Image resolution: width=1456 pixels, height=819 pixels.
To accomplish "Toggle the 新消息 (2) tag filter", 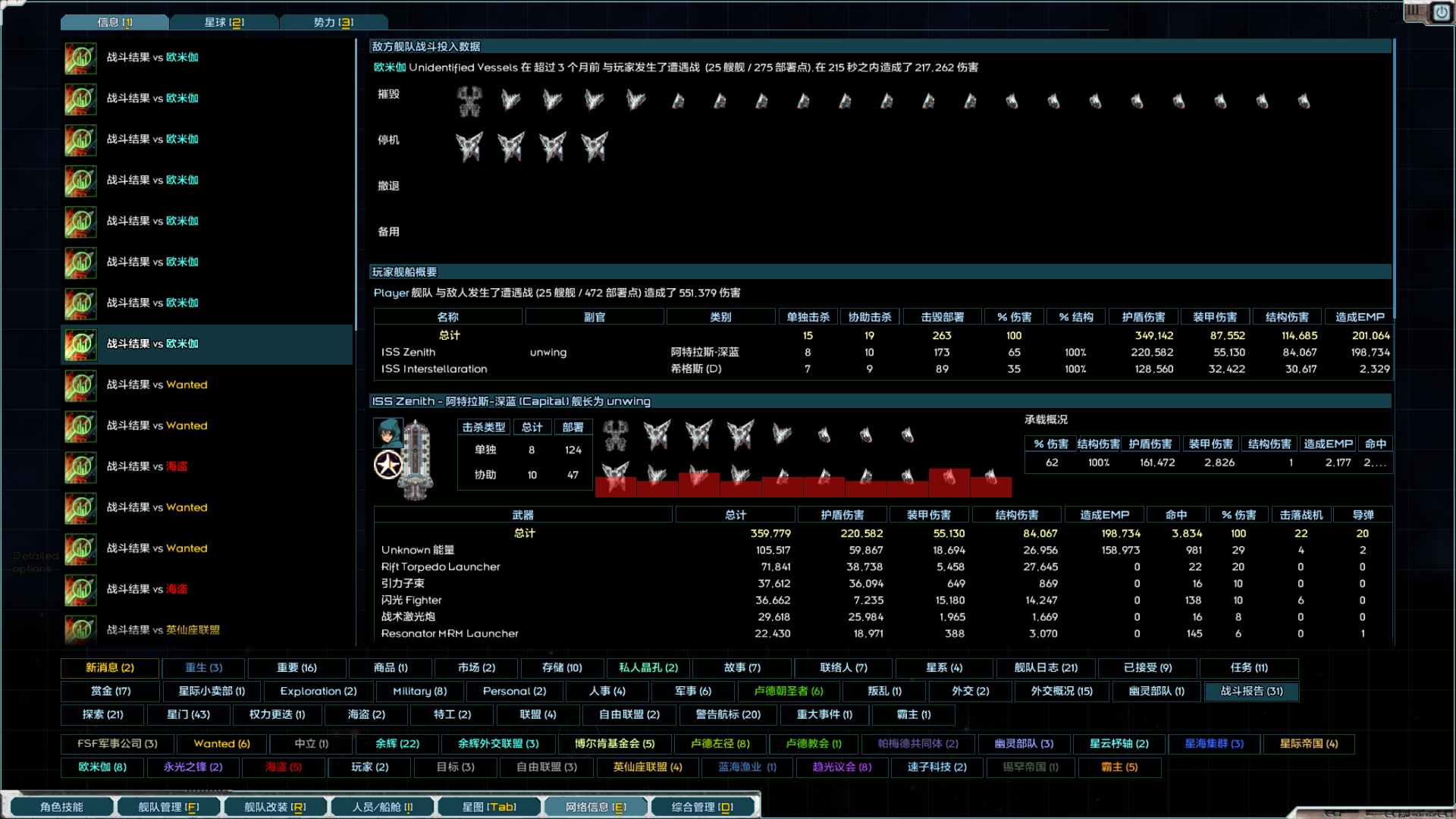I will [x=110, y=668].
